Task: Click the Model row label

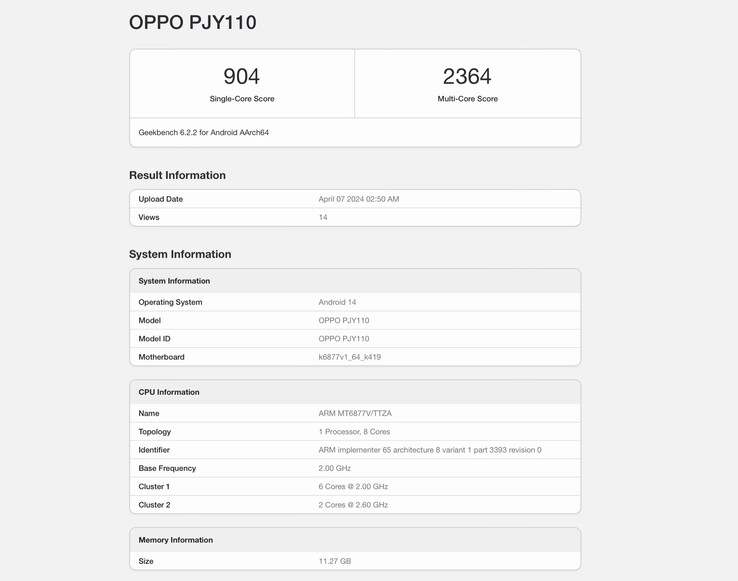Action: (x=150, y=321)
